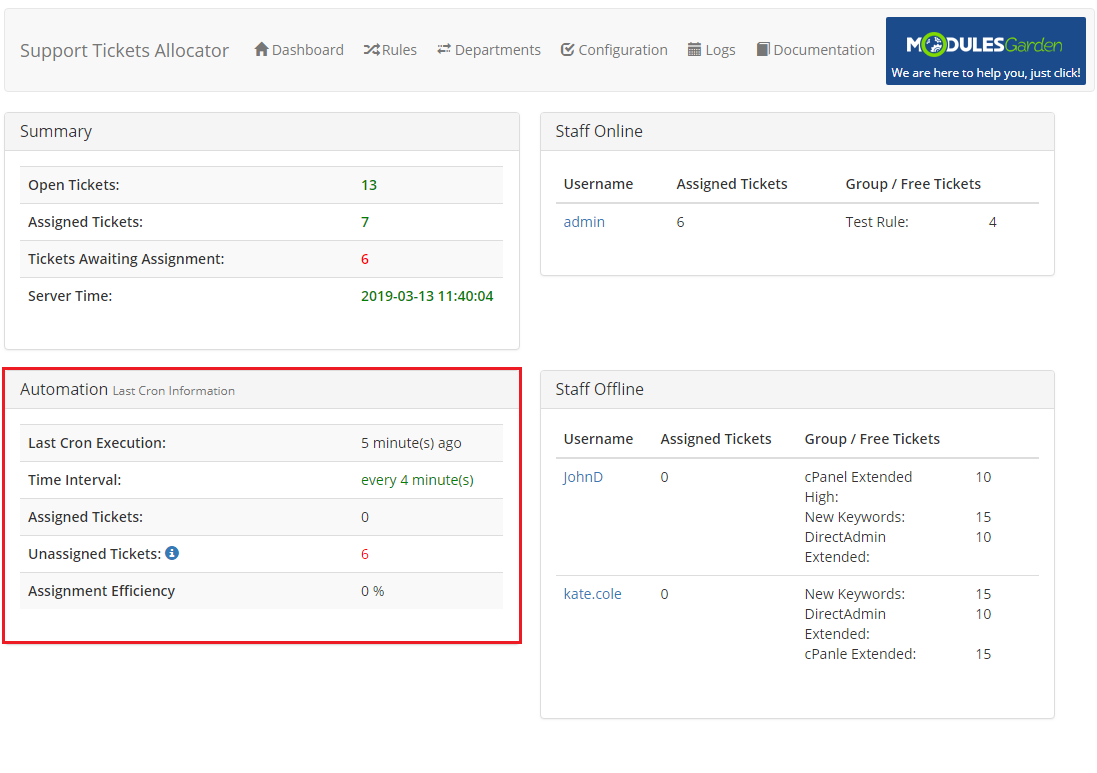
Task: Open the Dashboard menu item
Action: click(299, 50)
